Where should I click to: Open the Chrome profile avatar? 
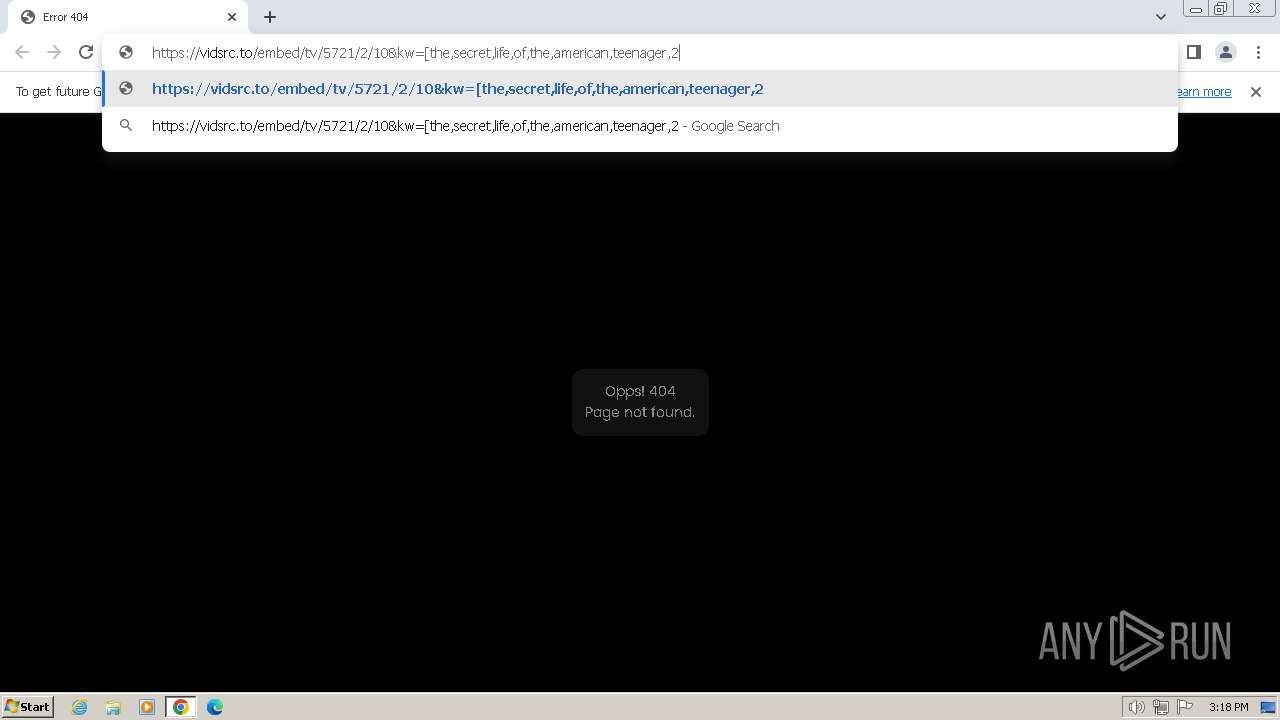point(1226,52)
